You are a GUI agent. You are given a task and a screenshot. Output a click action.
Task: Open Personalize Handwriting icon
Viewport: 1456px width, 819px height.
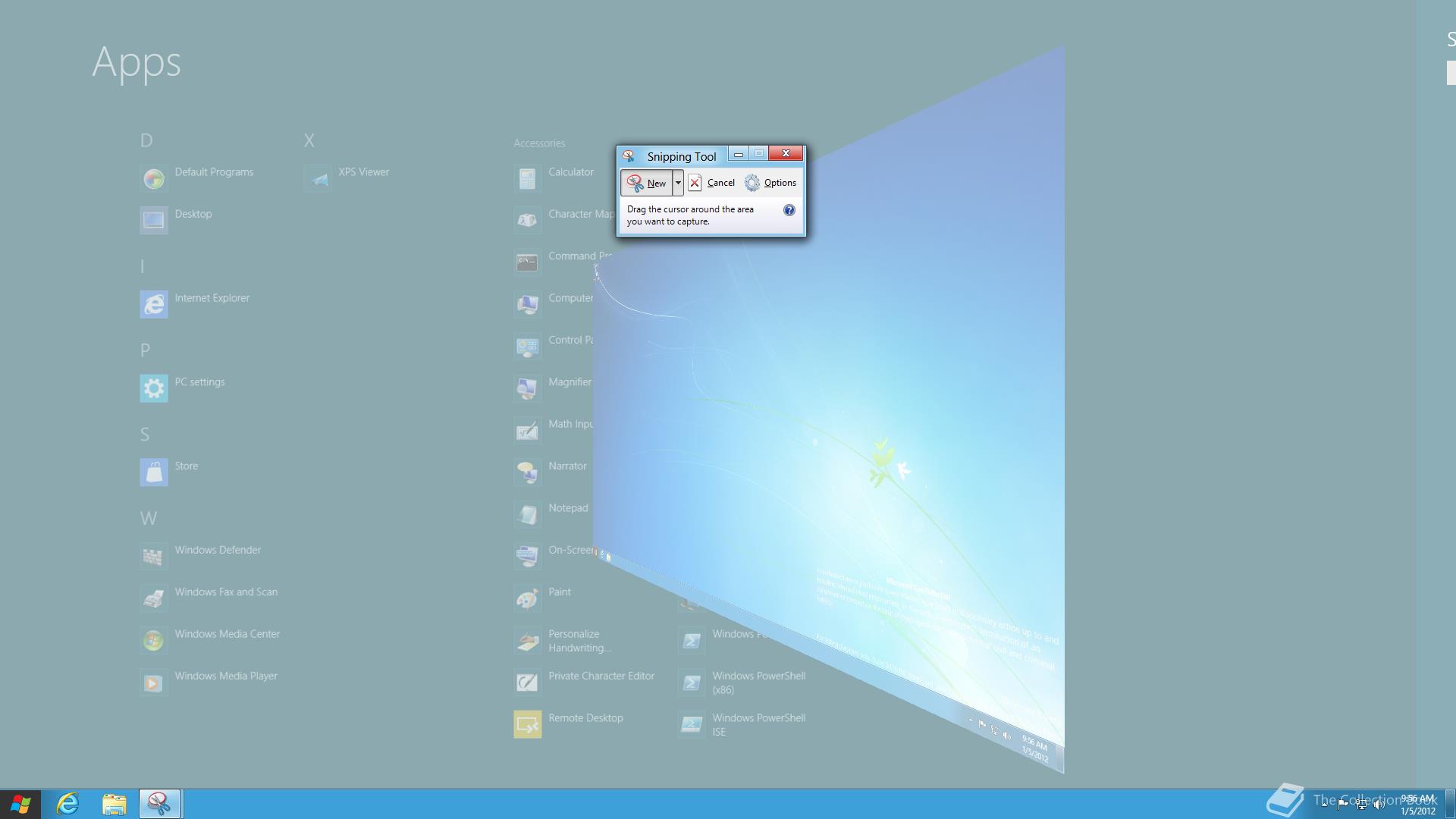point(528,641)
